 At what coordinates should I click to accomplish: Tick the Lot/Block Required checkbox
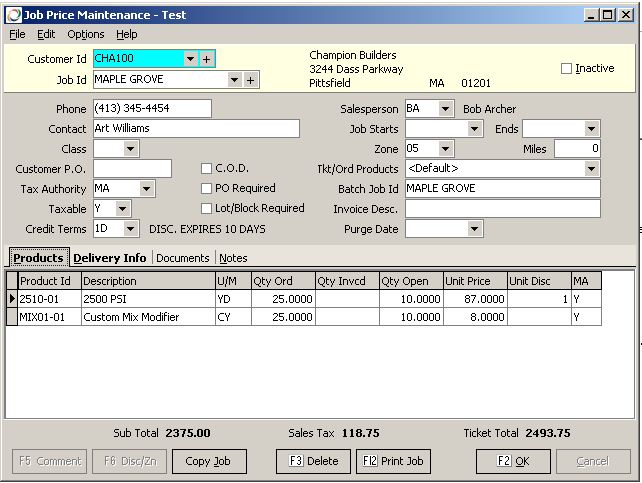tap(207, 209)
